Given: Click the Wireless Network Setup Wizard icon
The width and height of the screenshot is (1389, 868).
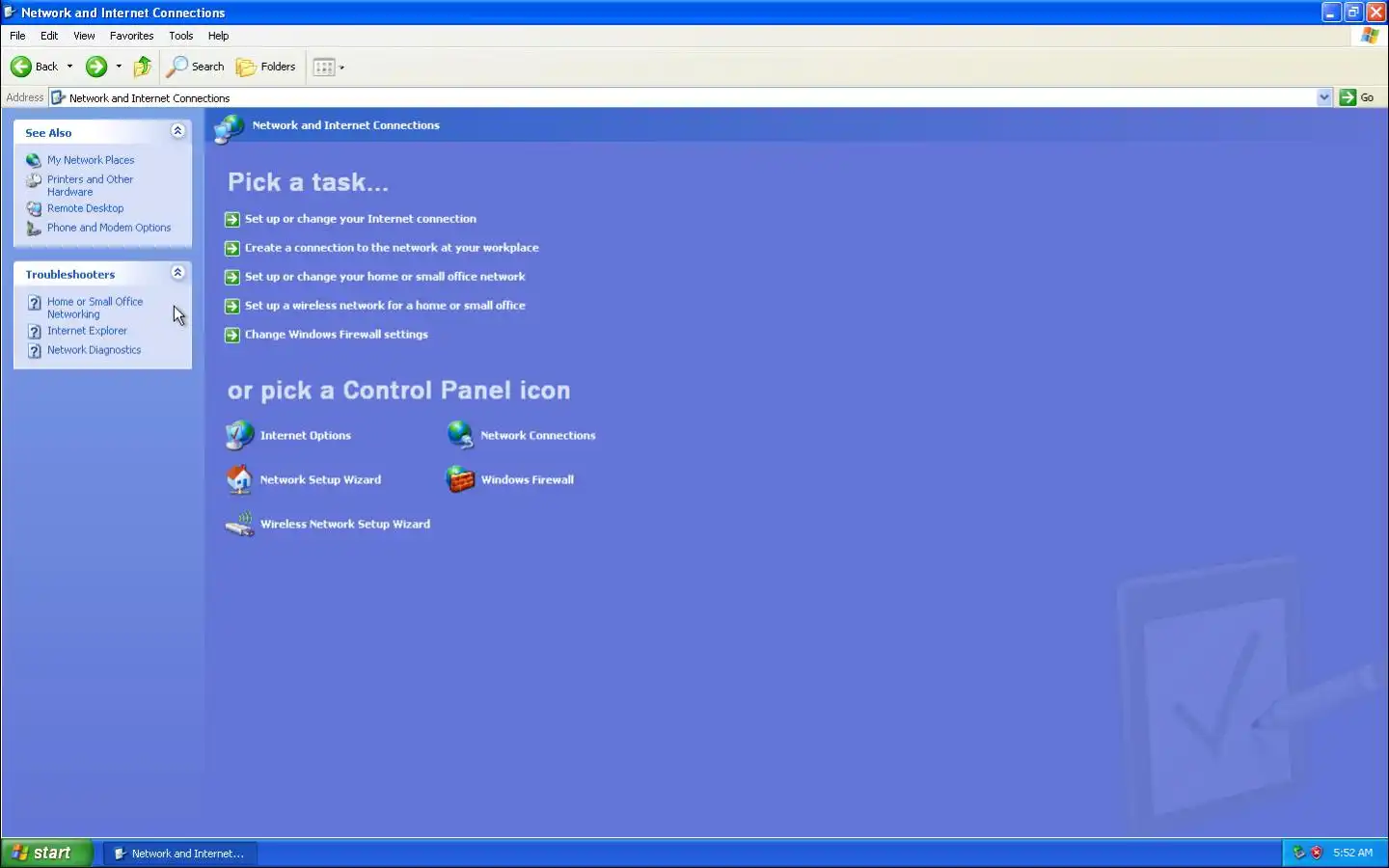Looking at the screenshot, I should tap(239, 524).
